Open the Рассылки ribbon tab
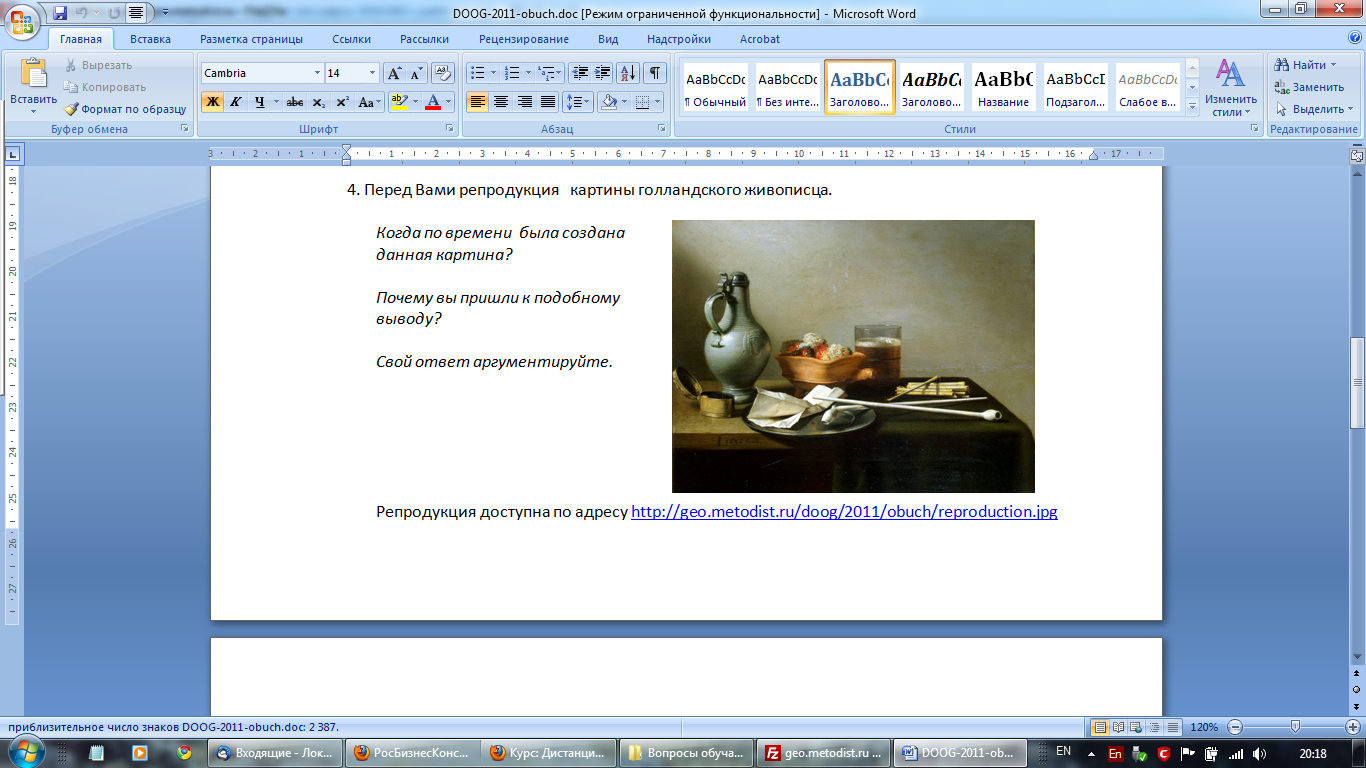 (424, 39)
